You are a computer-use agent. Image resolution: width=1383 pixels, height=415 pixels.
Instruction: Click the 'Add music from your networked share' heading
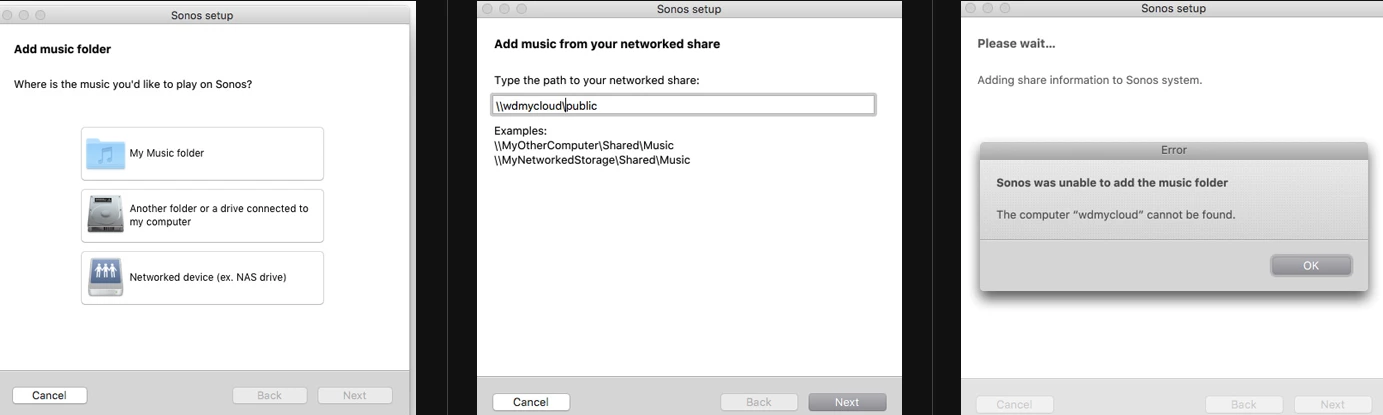pos(607,44)
